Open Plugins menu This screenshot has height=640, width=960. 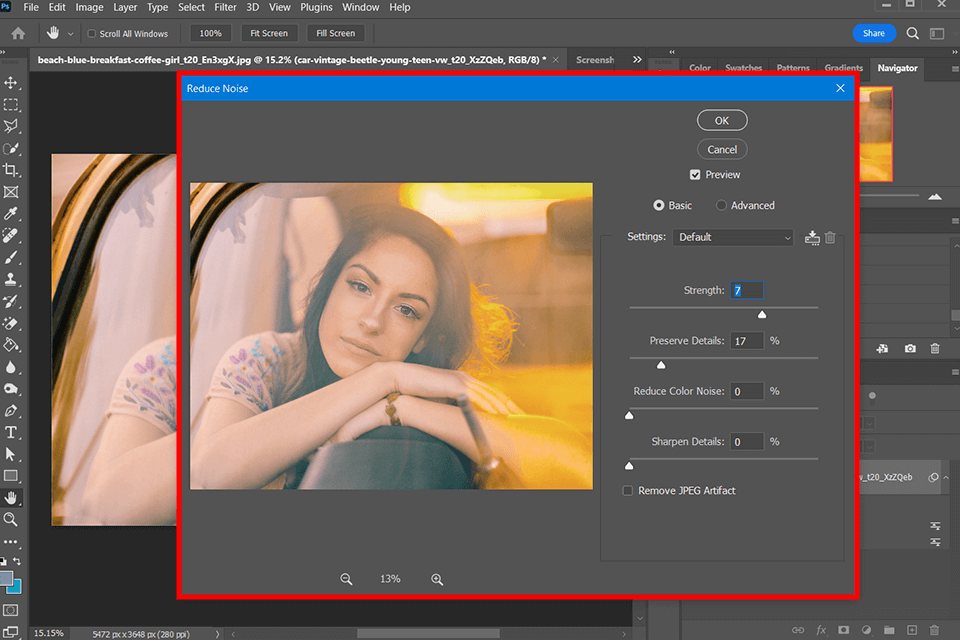coord(316,7)
